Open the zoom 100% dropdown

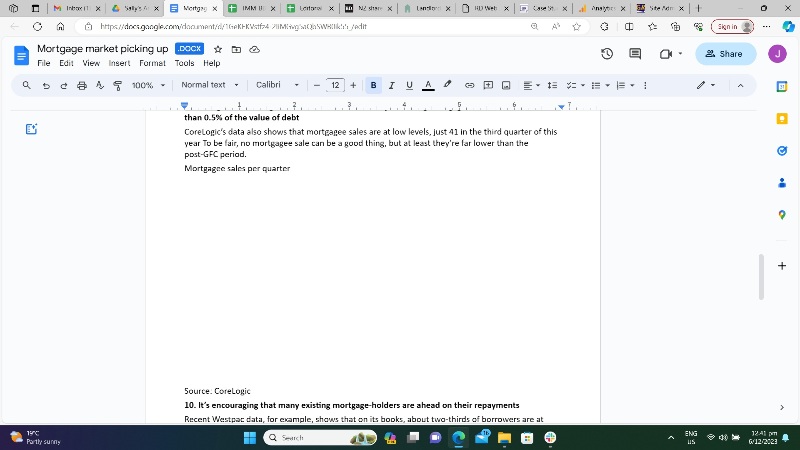(148, 85)
